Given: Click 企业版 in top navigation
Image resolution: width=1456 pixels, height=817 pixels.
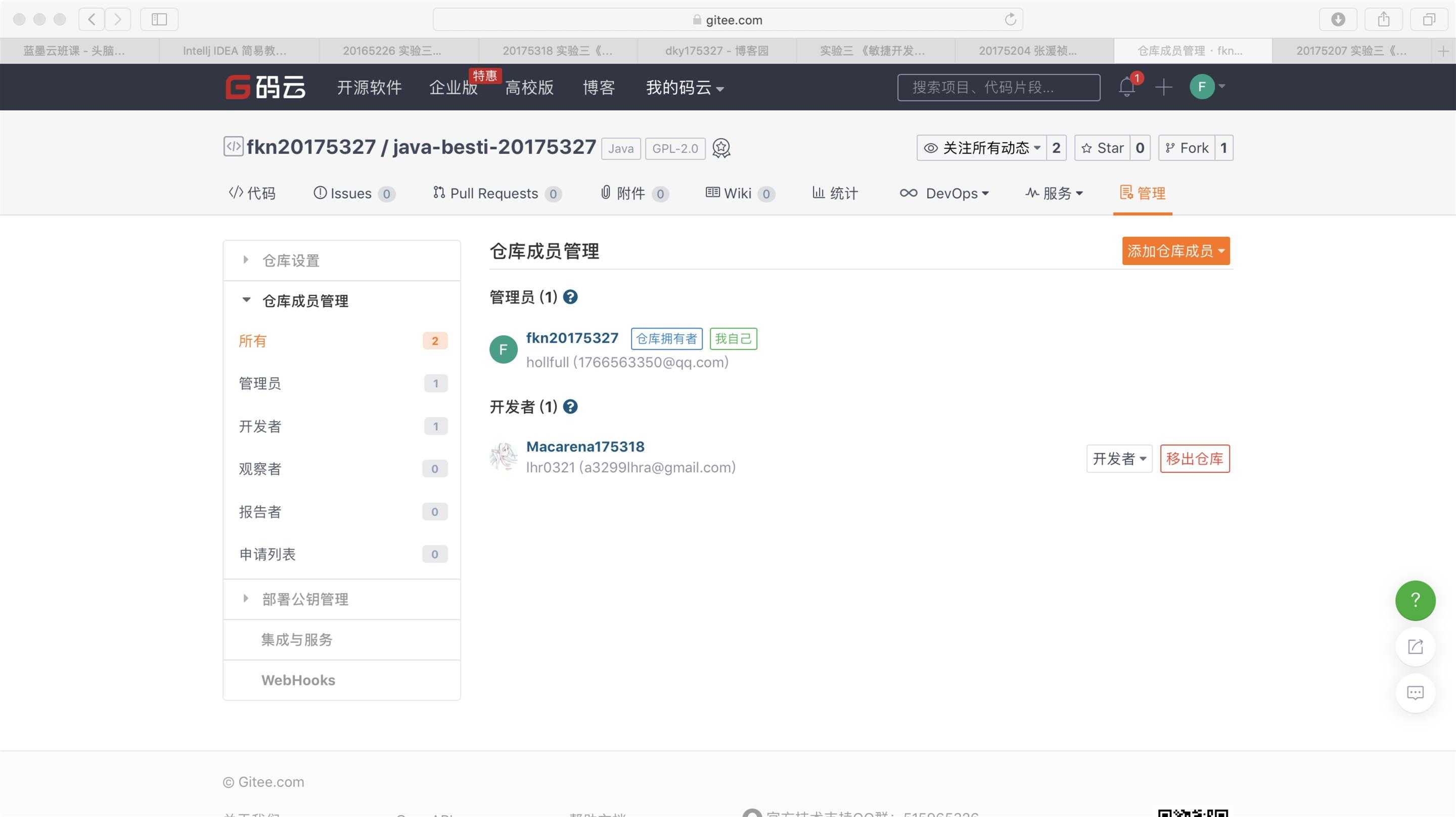Looking at the screenshot, I should (453, 87).
